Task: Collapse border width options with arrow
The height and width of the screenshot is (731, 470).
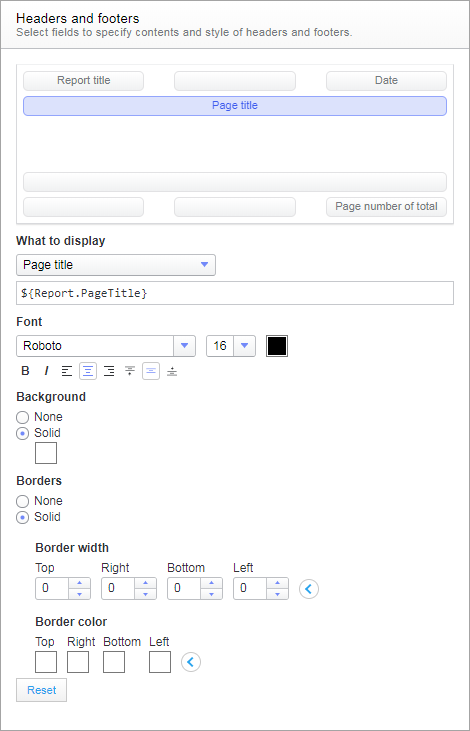Action: point(309,589)
